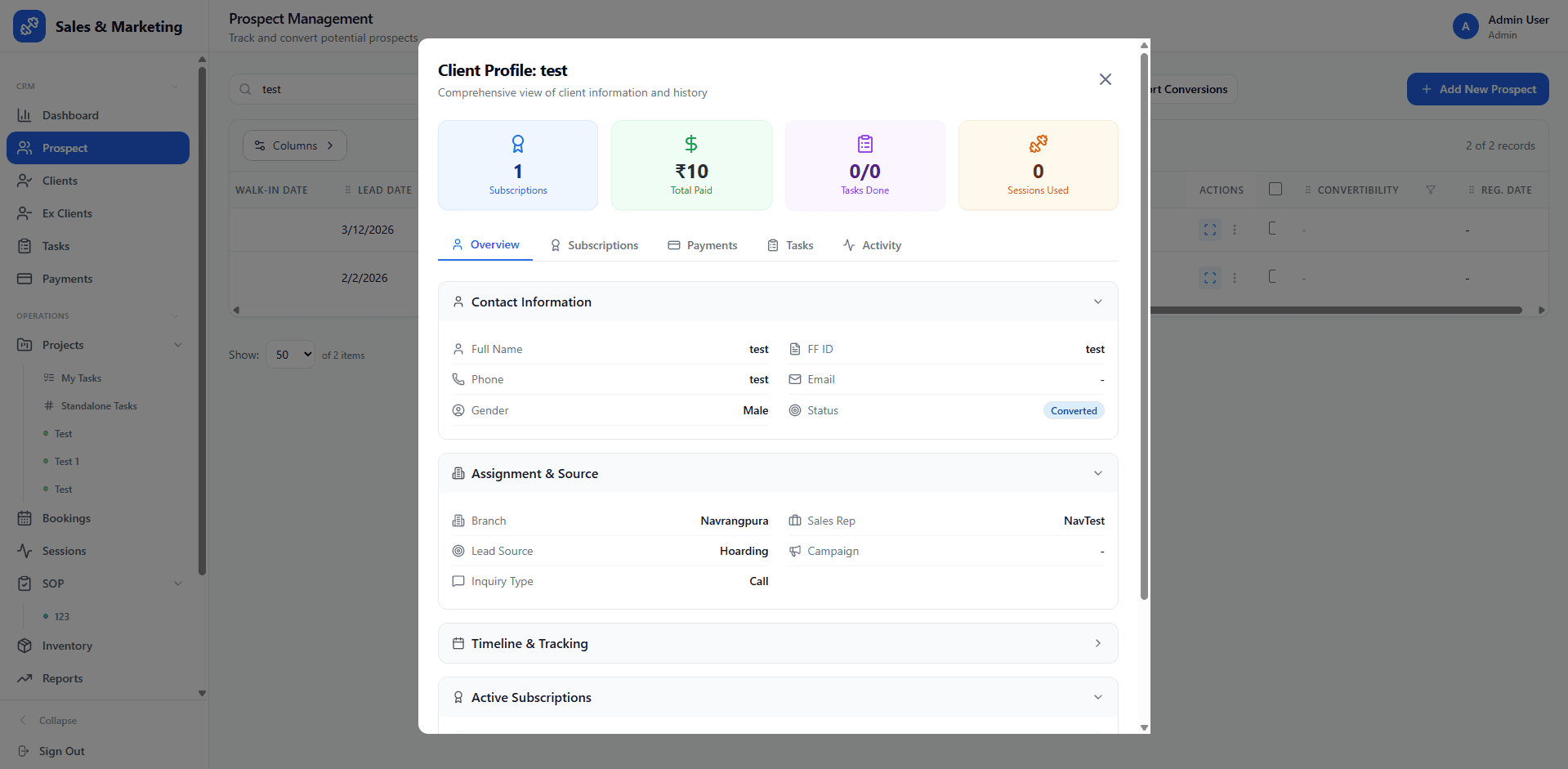Expand the Timeline & Tracking section
Viewport: 1568px width, 769px height.
[1097, 643]
